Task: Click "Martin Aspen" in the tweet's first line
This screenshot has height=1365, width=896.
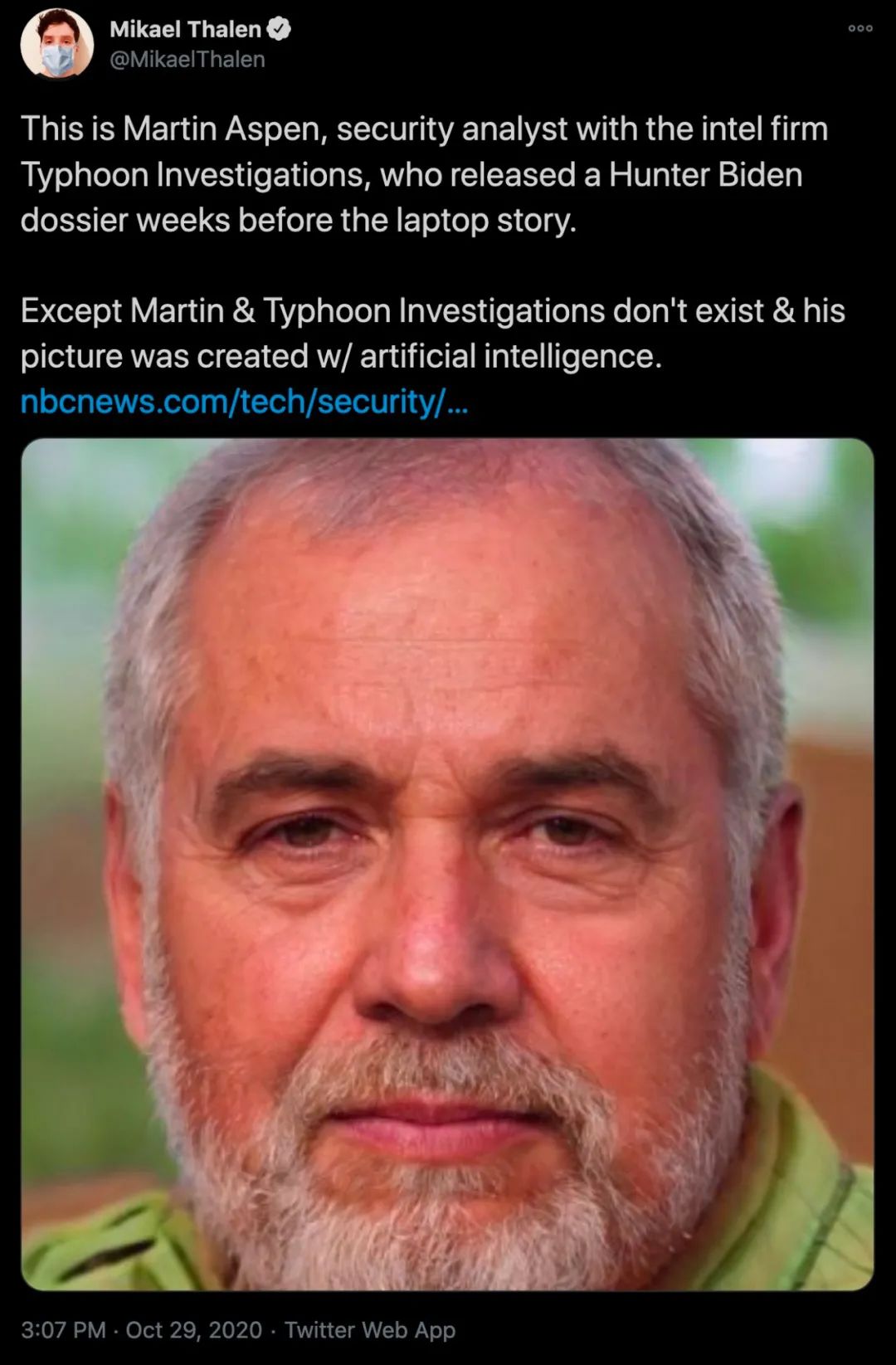Action: point(222,129)
